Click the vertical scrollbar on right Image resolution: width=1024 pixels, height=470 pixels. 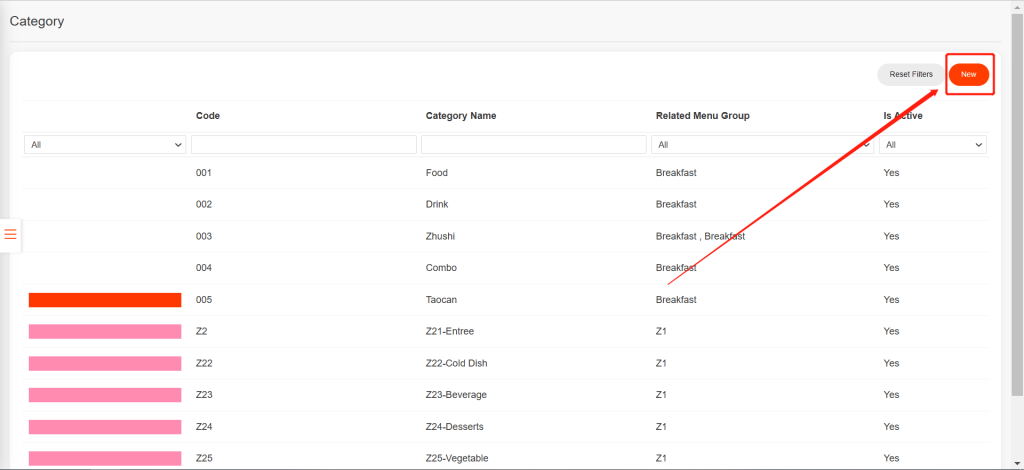(x=1017, y=200)
